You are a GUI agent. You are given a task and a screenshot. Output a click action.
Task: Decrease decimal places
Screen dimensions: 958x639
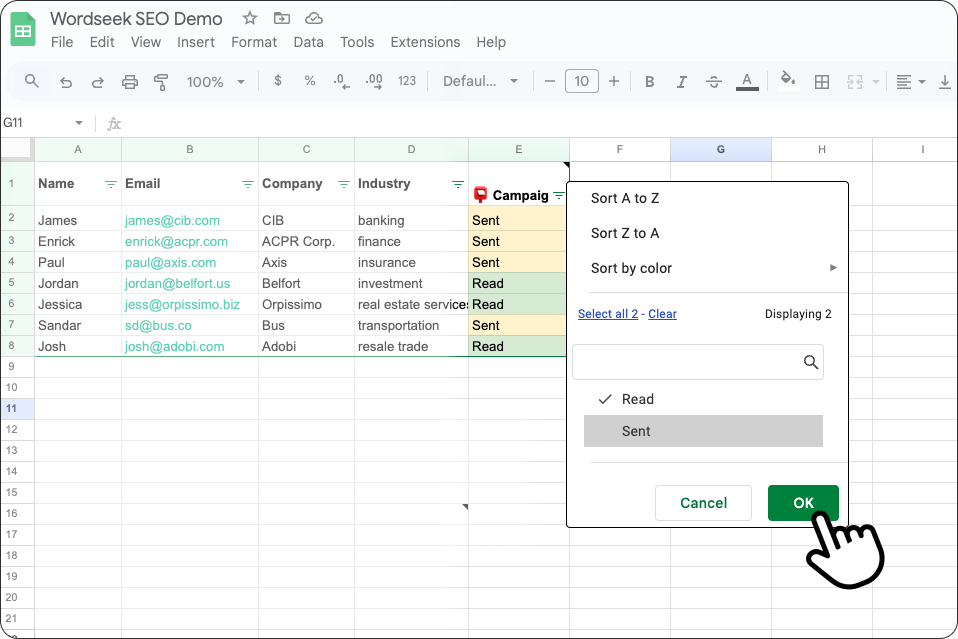tap(342, 81)
